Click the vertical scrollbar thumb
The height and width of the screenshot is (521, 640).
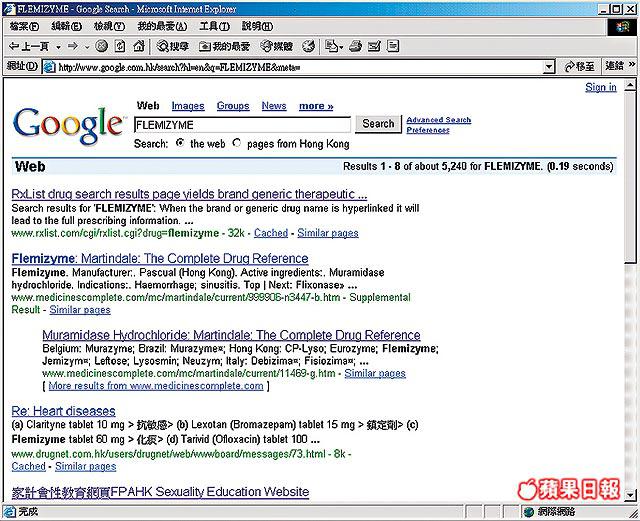630,177
